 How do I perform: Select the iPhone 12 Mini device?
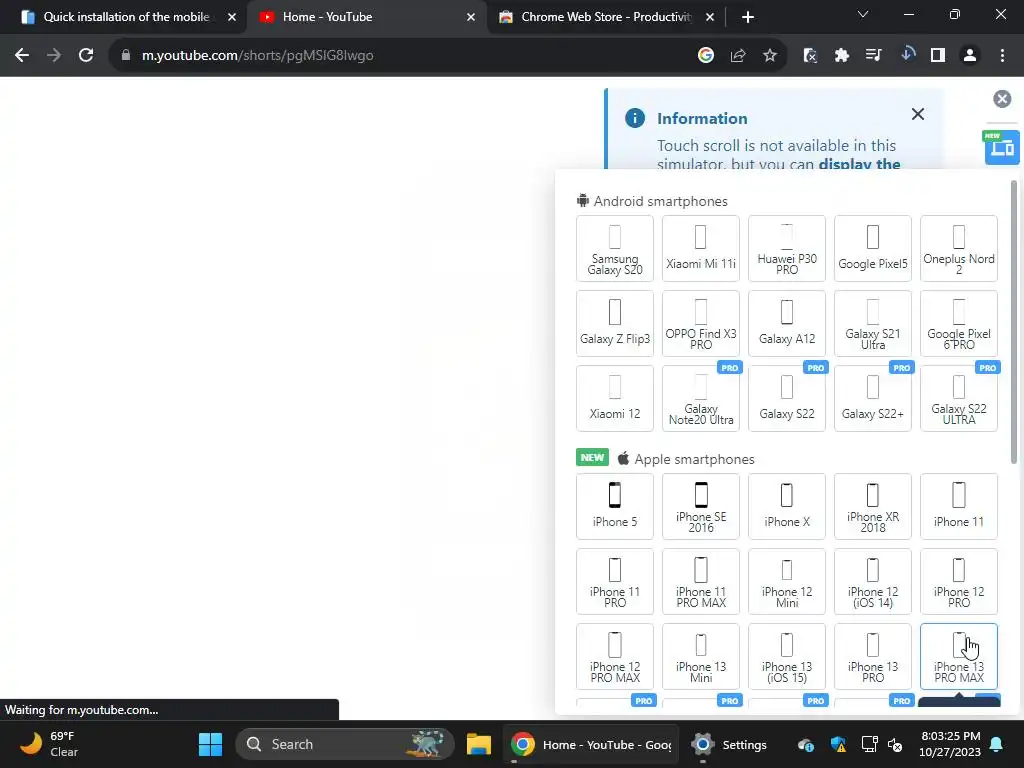click(x=787, y=581)
